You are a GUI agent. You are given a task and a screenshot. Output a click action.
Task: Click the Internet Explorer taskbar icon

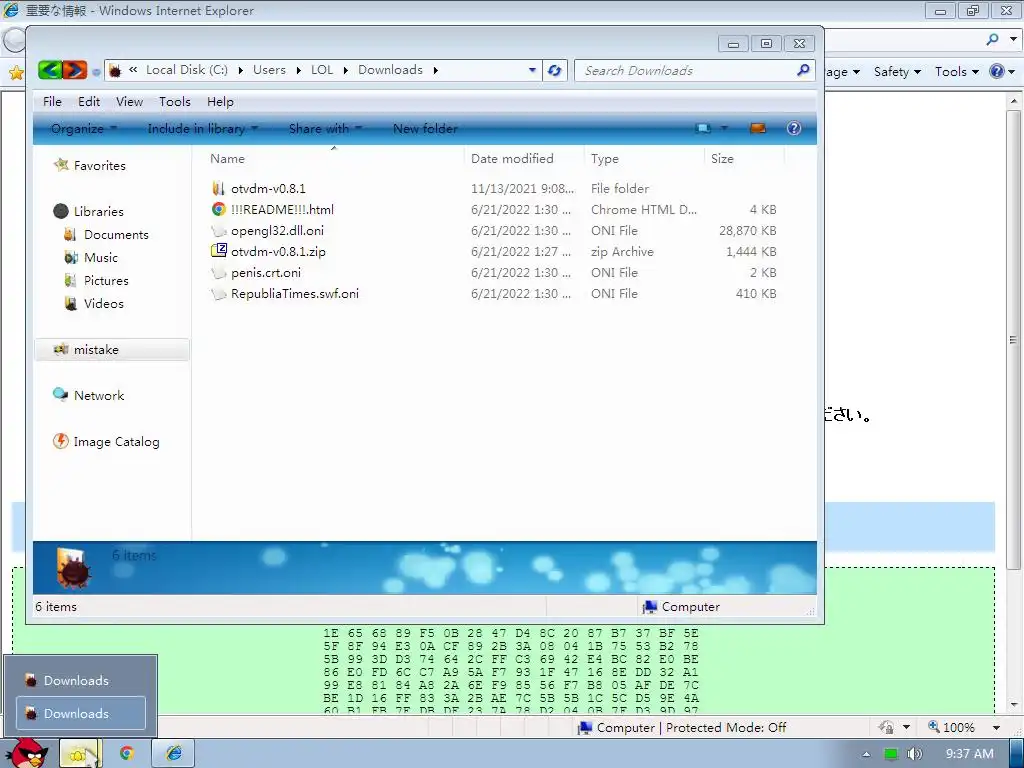tap(174, 754)
